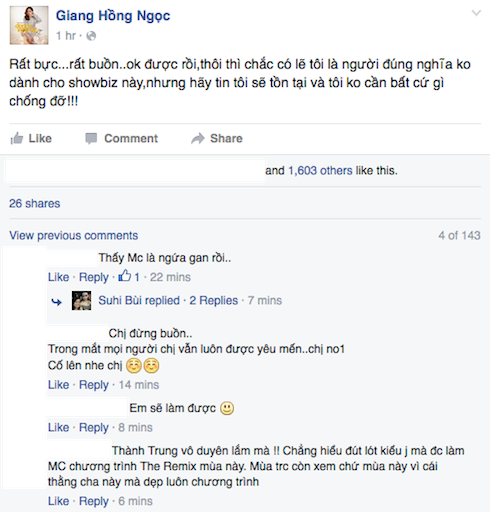Like the 'Thấy Mc là ngứa gan' comment
Screen dimensions: 490x512
(58, 277)
